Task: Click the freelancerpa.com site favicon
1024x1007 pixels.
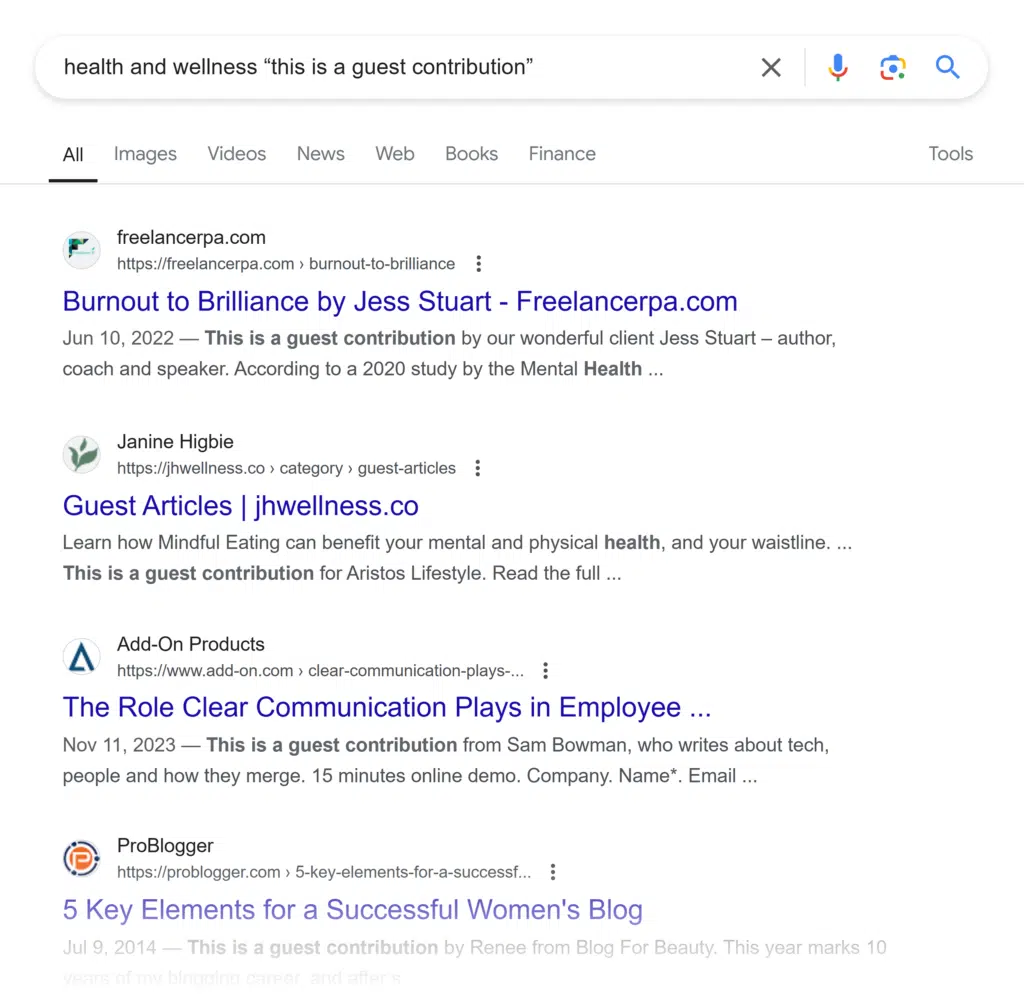Action: click(82, 251)
